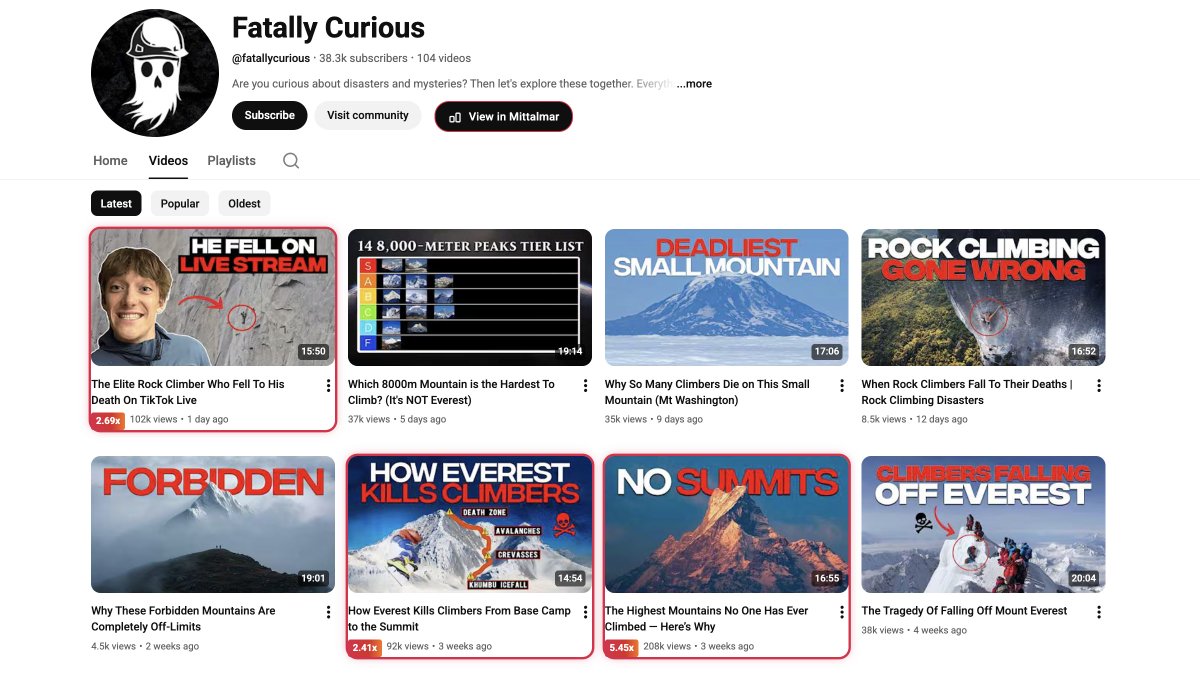Click the Visit community button
The image size is (1200, 675).
click(x=368, y=116)
